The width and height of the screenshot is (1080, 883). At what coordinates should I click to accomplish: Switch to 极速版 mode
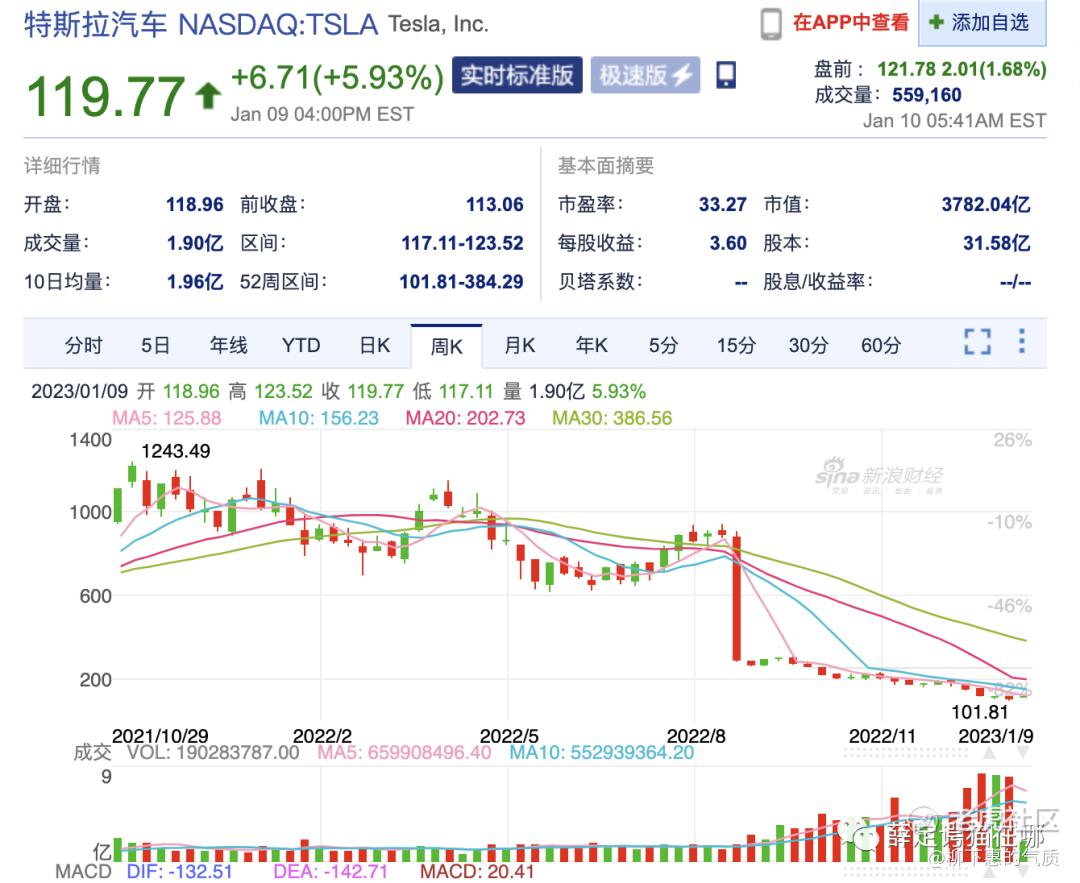point(645,75)
